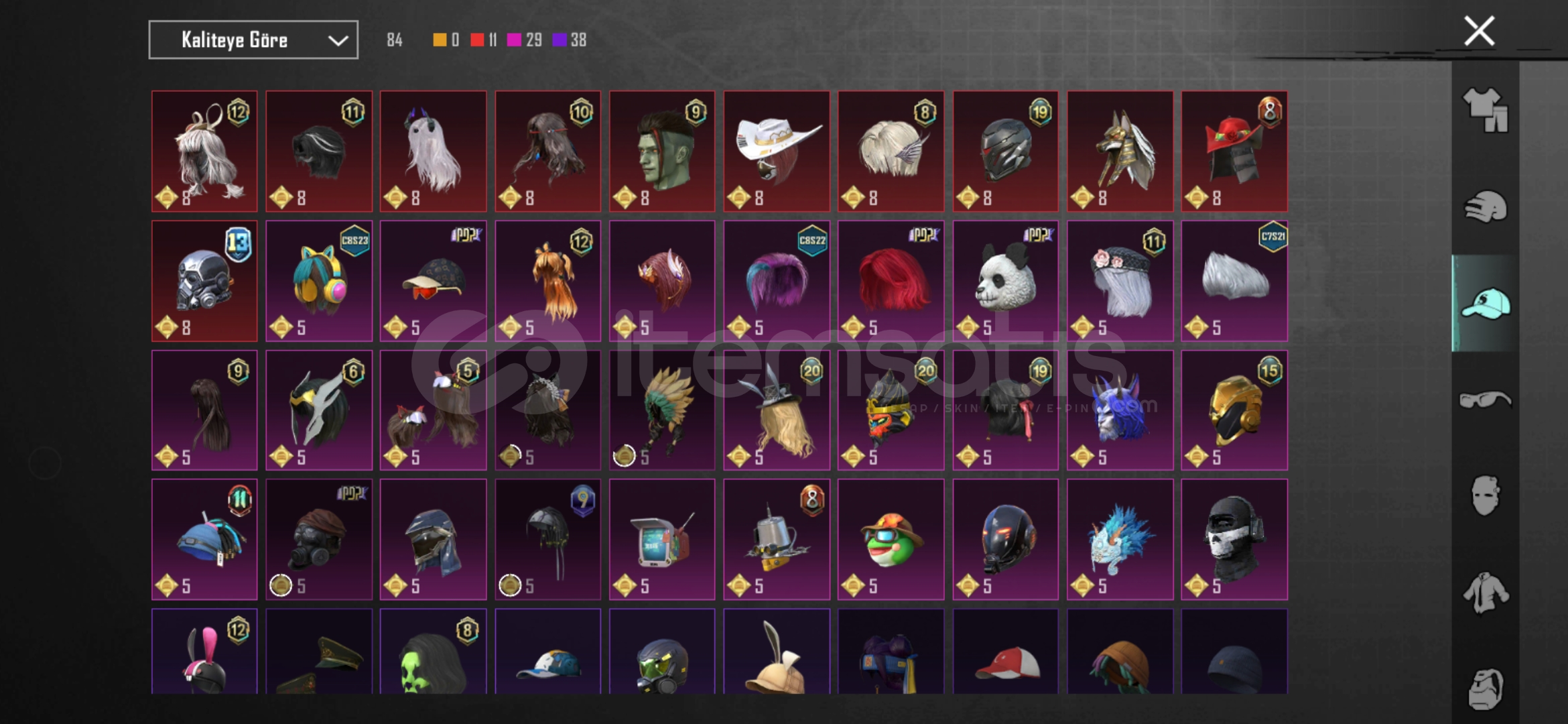The image size is (1568, 724).
Task: Click the dropdown chevron next to Kaliteye Göre
Action: pos(338,41)
